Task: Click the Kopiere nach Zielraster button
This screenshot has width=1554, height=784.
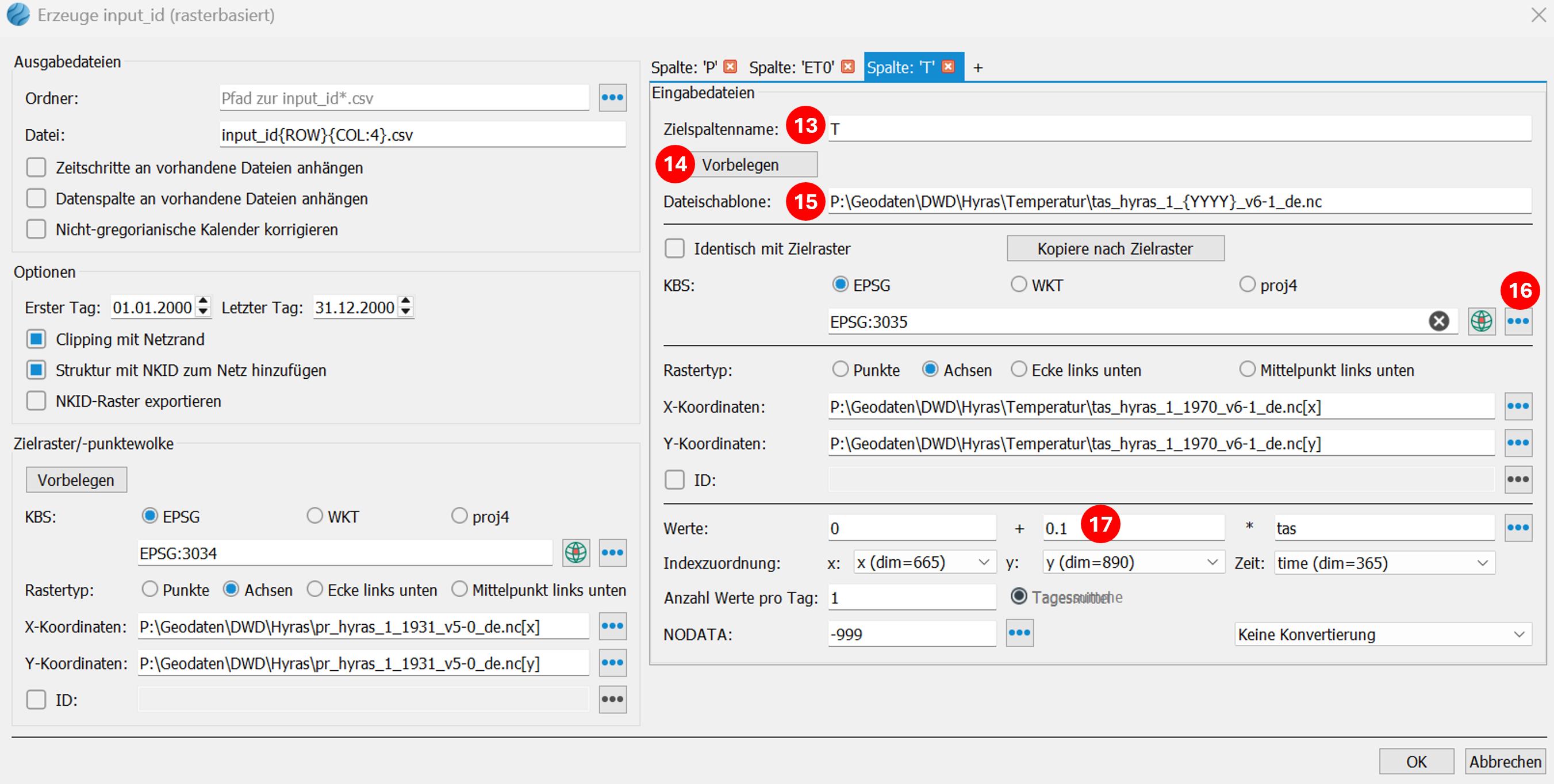Action: coord(1115,248)
